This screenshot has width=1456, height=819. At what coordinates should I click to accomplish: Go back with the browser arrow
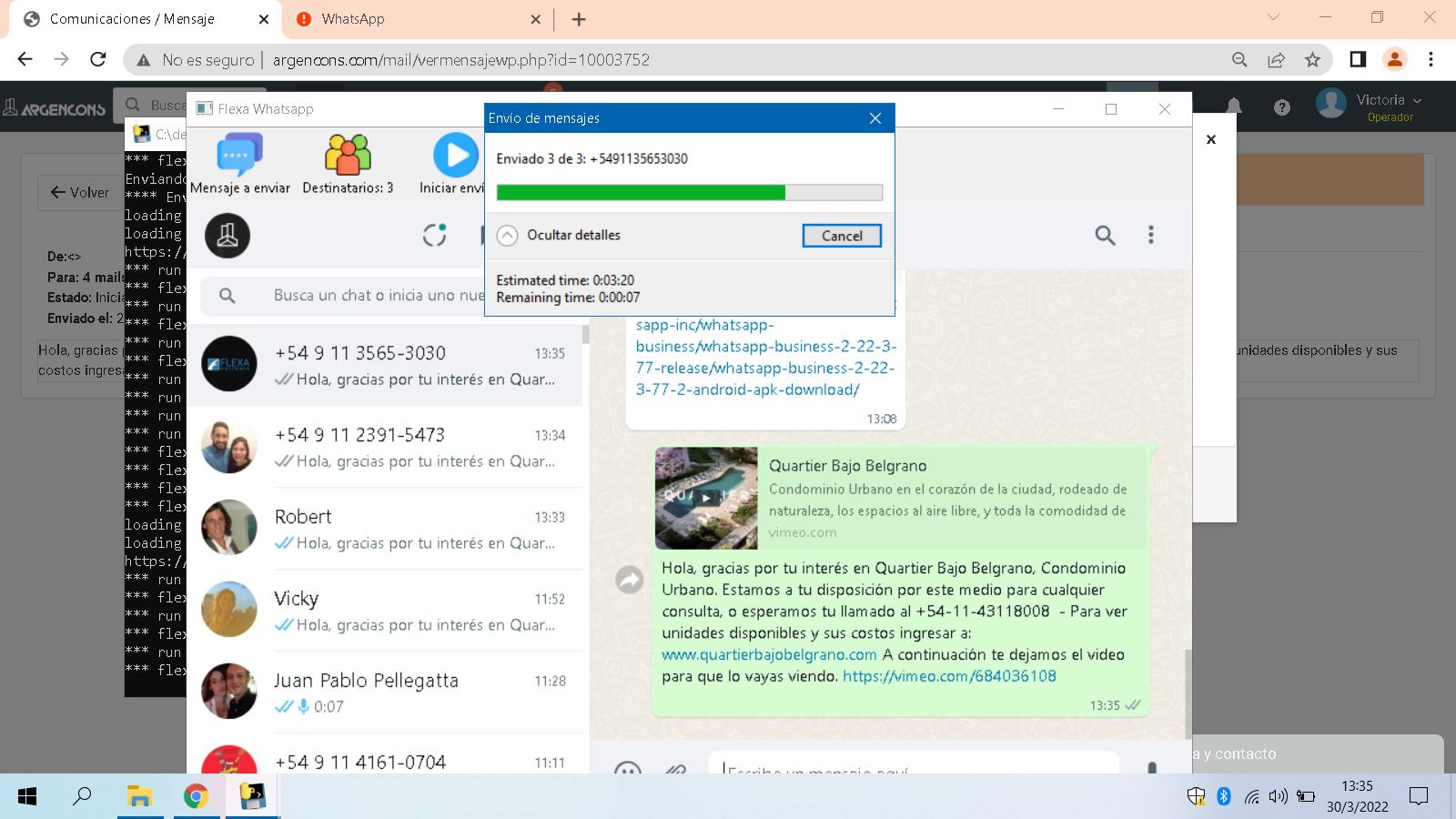(25, 59)
